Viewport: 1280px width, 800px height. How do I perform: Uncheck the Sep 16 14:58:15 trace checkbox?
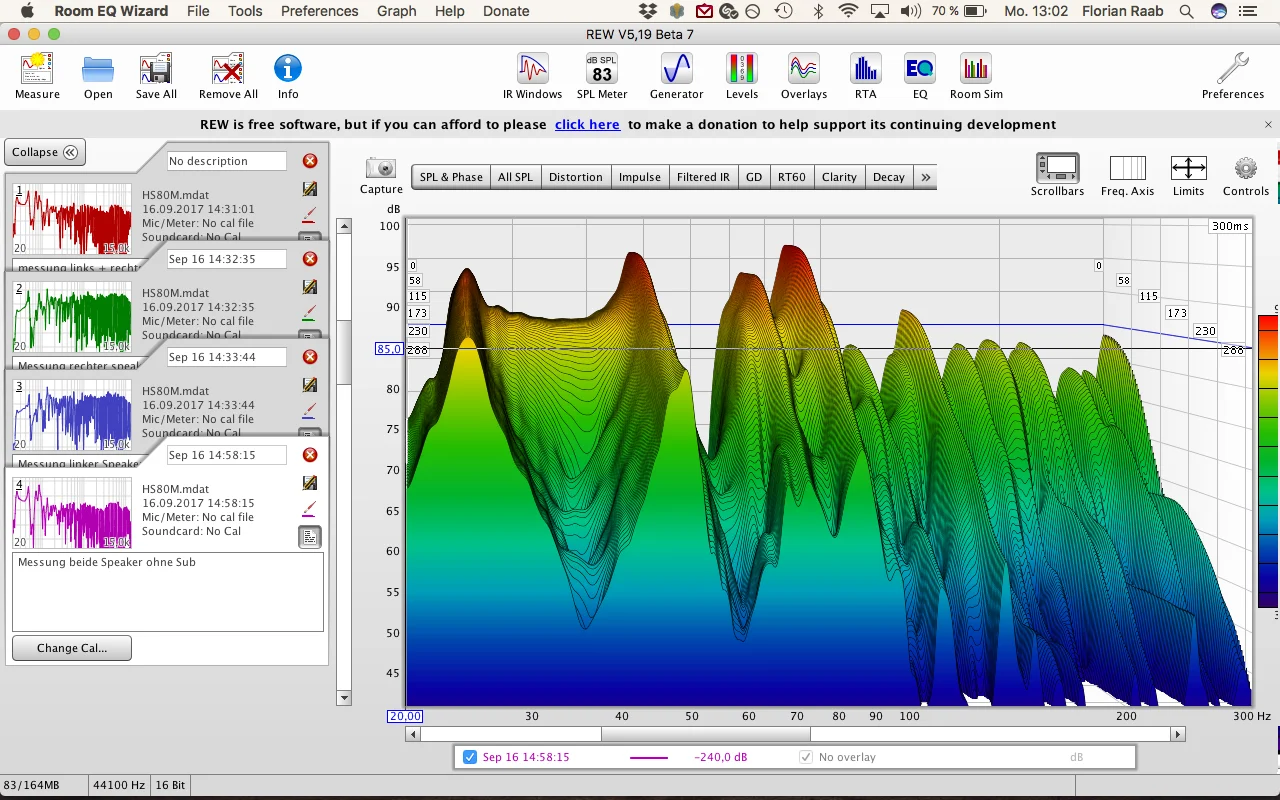[471, 757]
